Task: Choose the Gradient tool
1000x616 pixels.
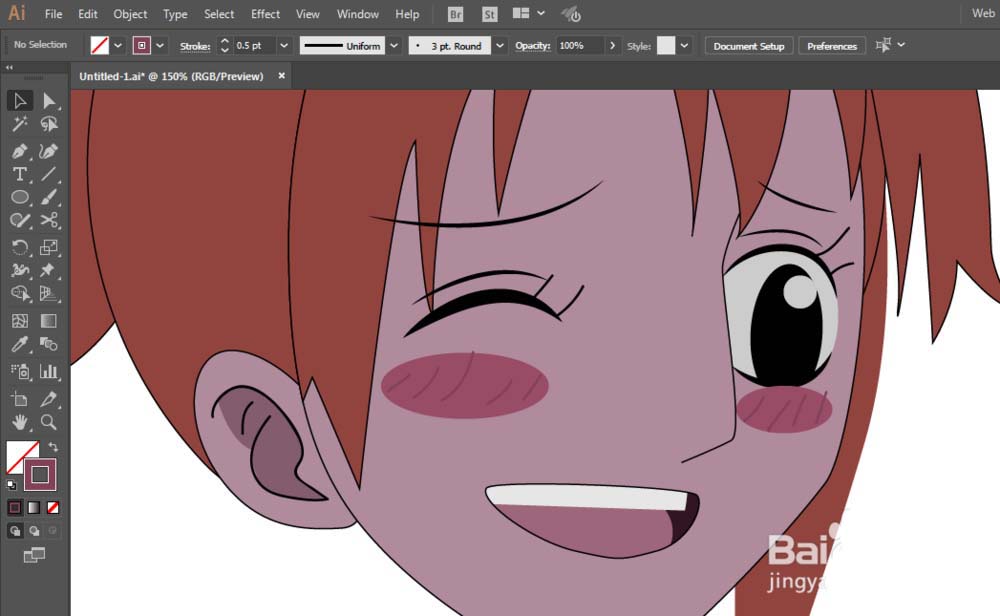Action: click(48, 321)
